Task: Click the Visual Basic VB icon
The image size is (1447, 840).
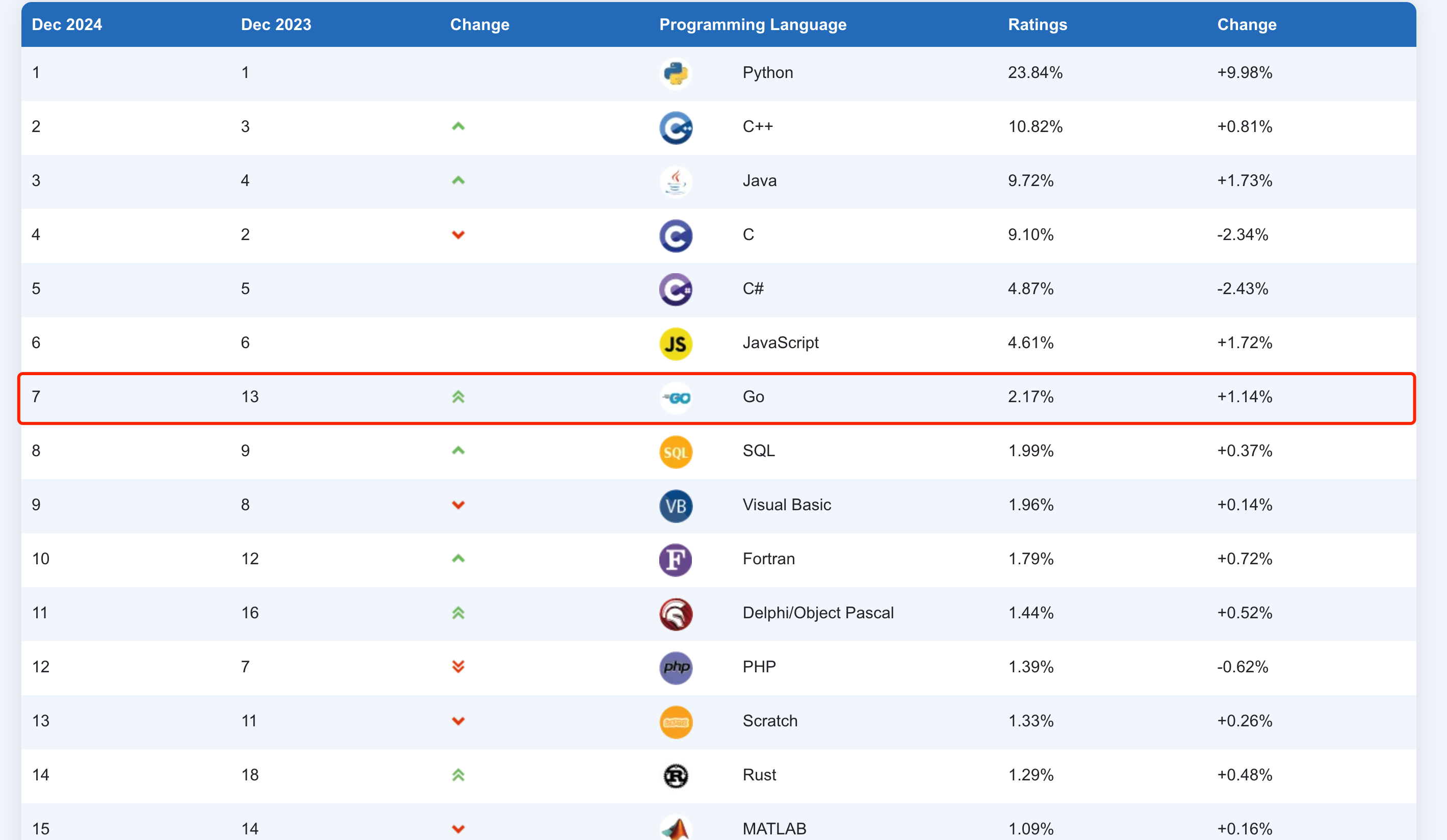Action: pos(675,506)
